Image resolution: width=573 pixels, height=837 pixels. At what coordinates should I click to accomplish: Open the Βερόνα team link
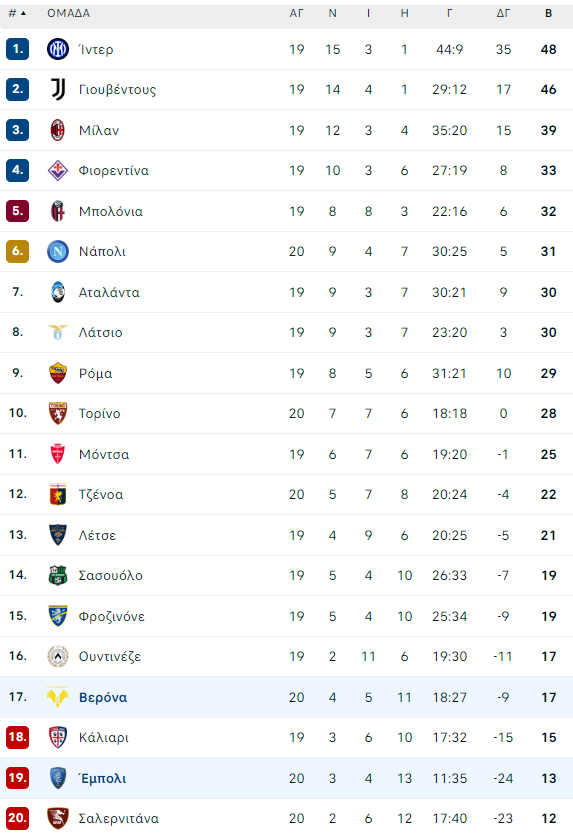point(103,697)
